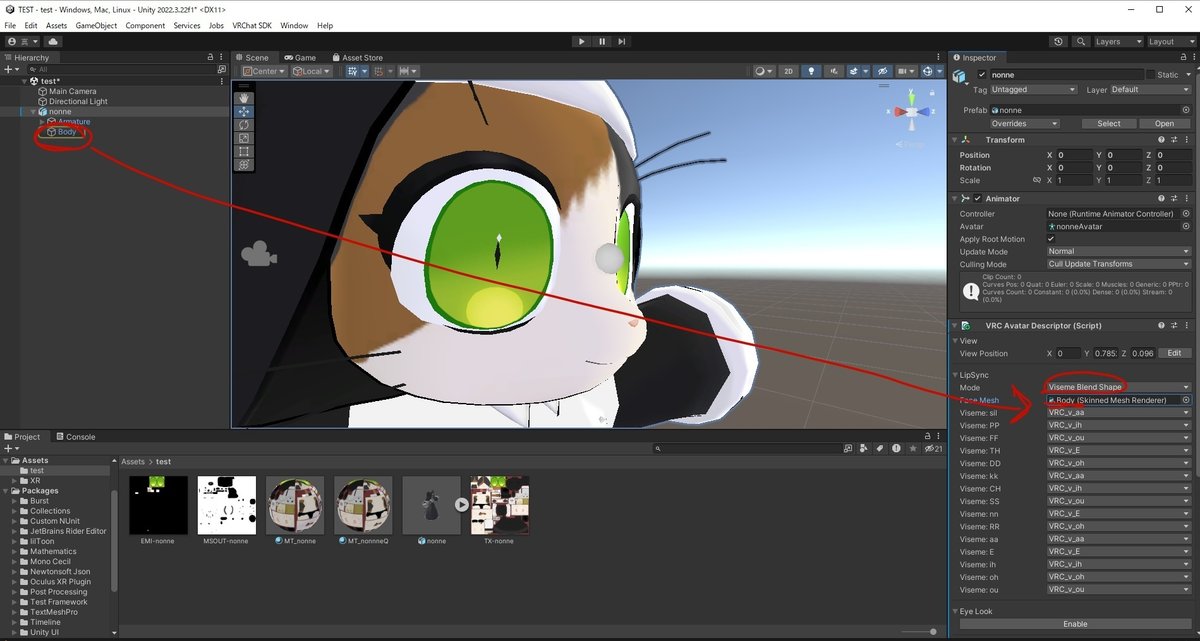Pick Face Mesh object with circle selector
The image size is (1200, 641).
click(1186, 400)
